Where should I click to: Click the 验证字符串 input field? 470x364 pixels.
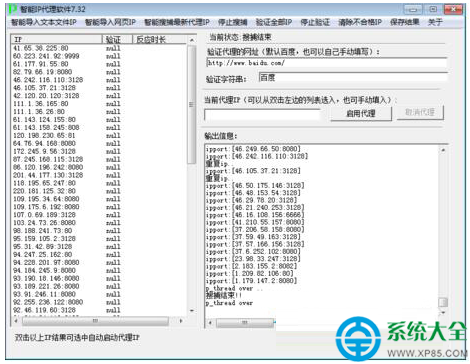click(x=353, y=77)
